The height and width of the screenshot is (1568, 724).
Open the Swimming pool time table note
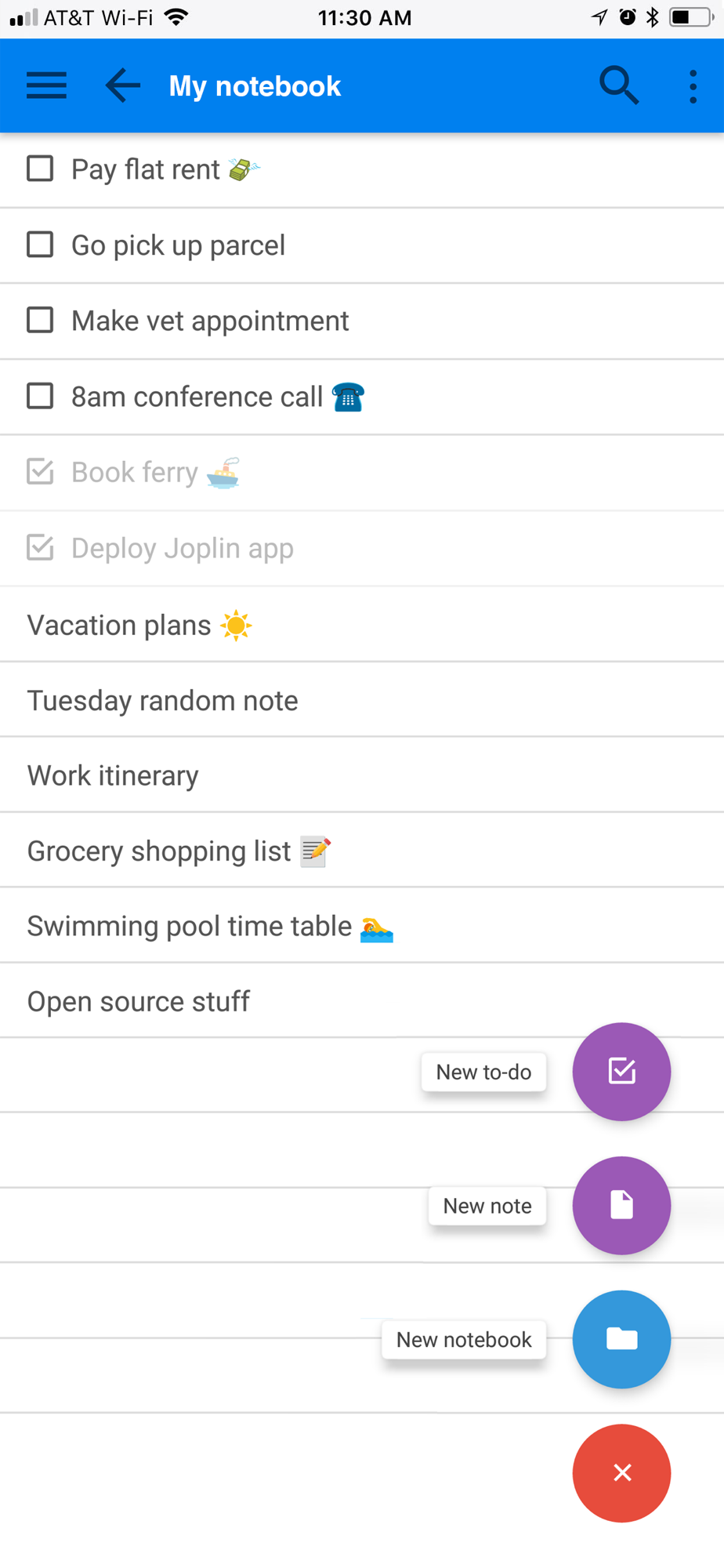[x=362, y=926]
